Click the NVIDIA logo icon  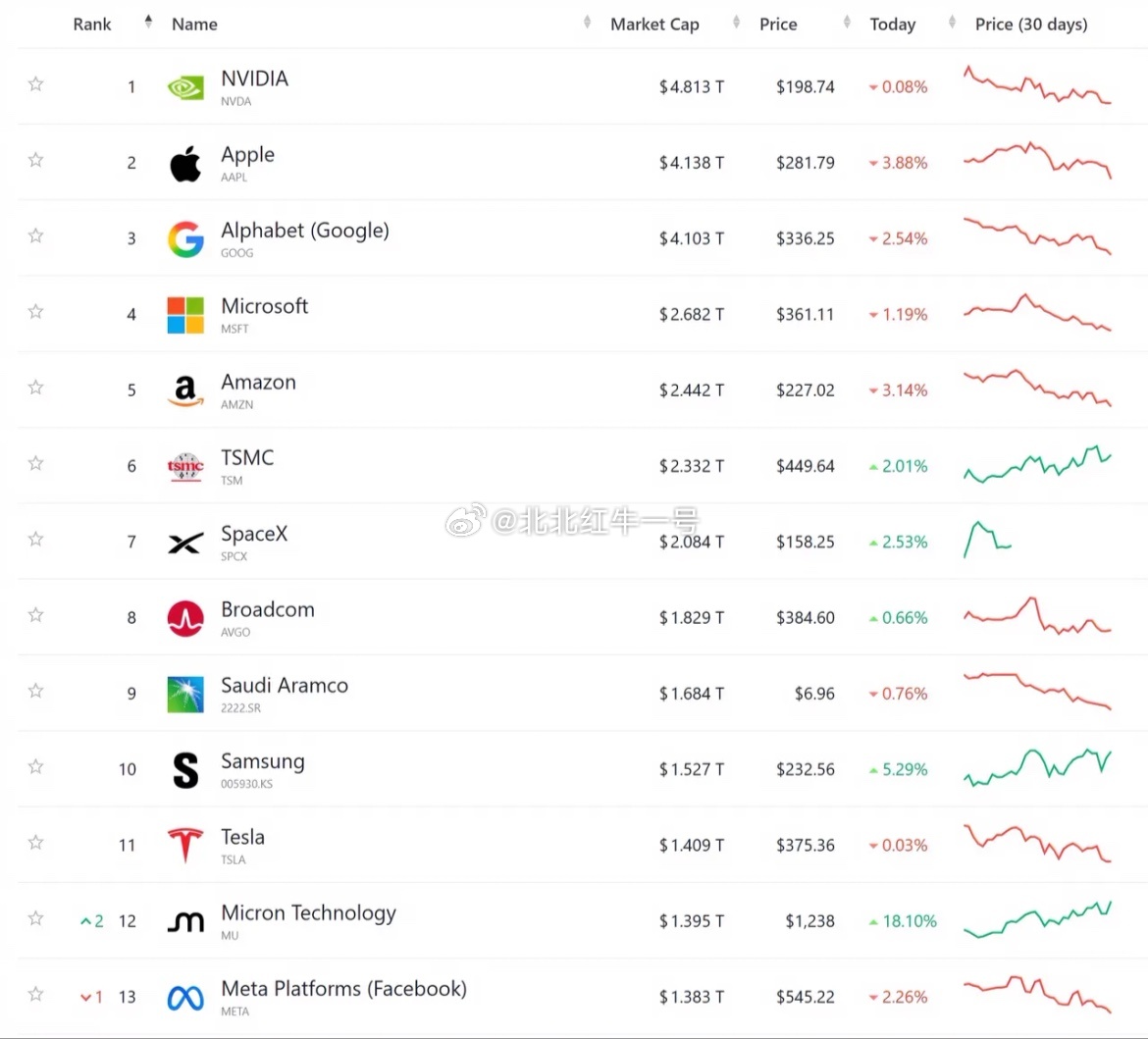point(185,88)
